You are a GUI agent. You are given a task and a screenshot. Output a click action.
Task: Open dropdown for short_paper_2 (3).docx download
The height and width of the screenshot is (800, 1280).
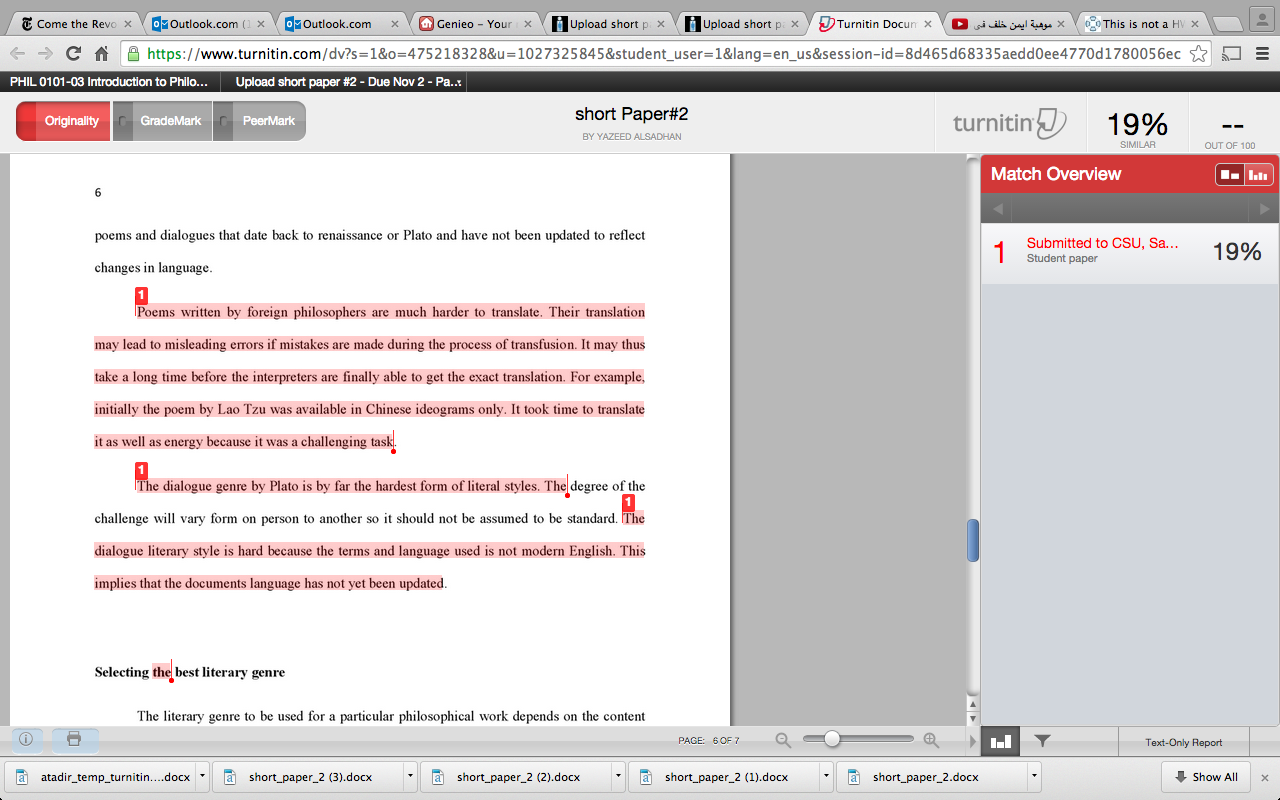click(x=410, y=776)
